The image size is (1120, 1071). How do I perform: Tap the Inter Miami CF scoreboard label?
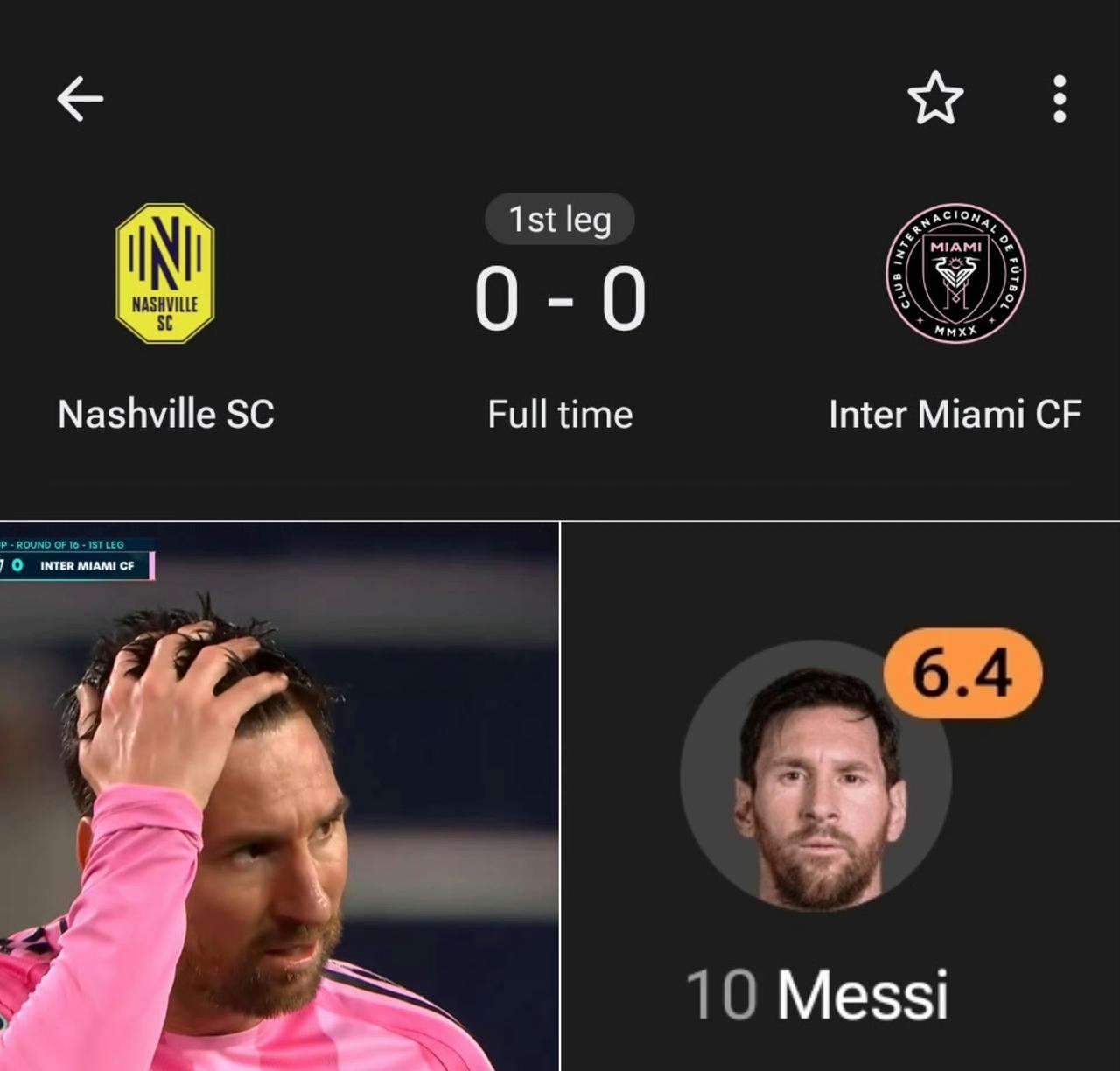point(87,566)
